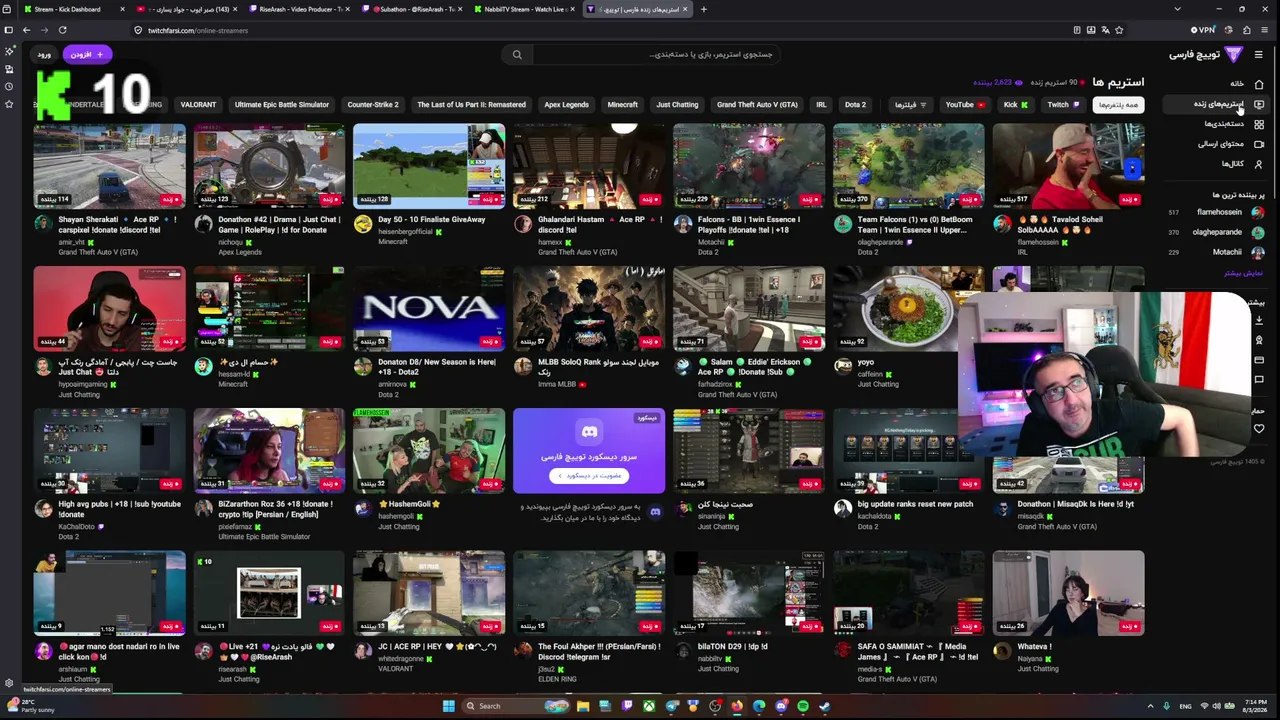Open The Foul Akhper ELDEN RING stream thumbnail
This screenshot has height=720, width=1280.
tap(588, 593)
